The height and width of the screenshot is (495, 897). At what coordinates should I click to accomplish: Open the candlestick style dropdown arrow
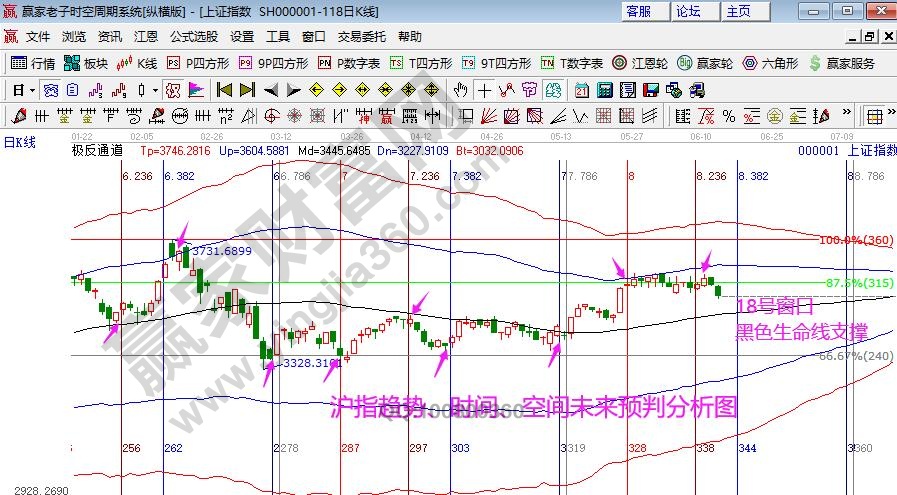155,89
